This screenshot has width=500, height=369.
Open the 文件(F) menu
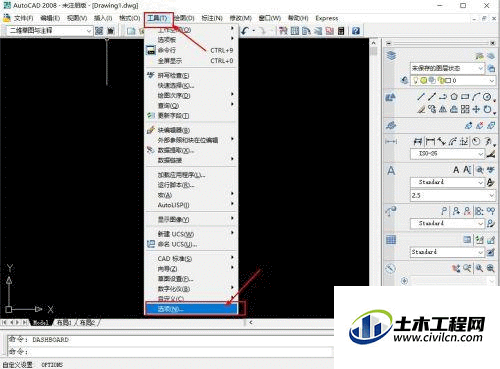(x=23, y=18)
